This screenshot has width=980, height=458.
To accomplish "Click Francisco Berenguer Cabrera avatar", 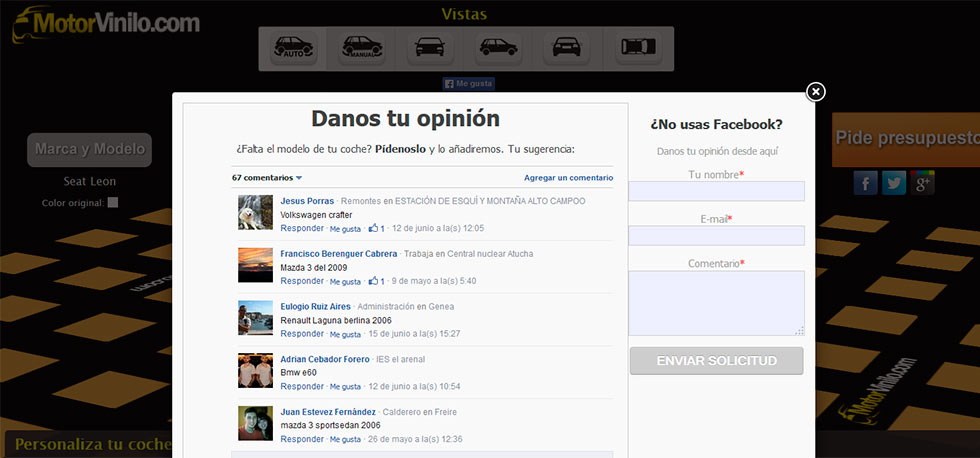I will (255, 265).
